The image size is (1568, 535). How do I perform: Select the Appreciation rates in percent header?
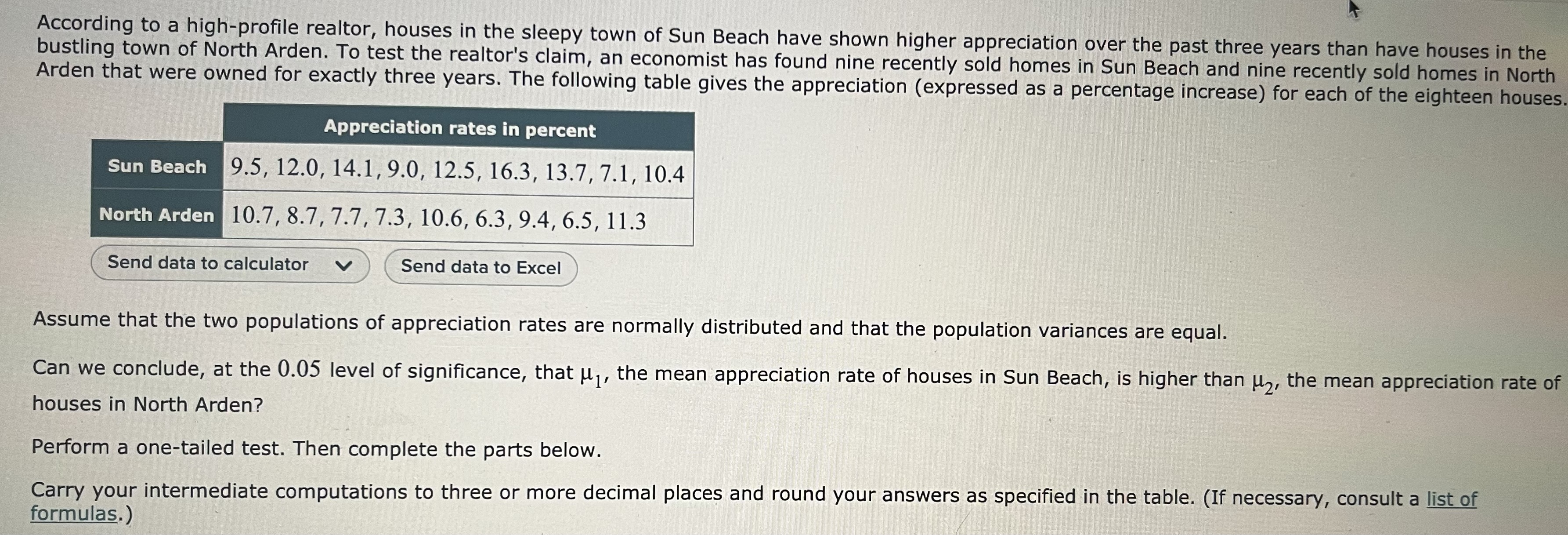(x=459, y=129)
